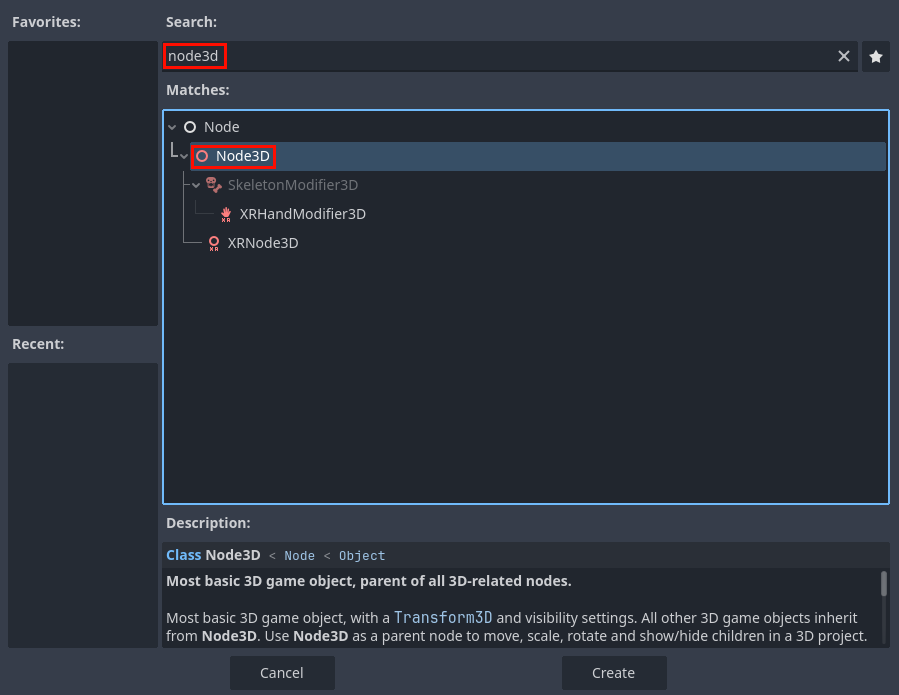Select XRHandModifier3D in the matches tree
899x695 pixels.
302,214
